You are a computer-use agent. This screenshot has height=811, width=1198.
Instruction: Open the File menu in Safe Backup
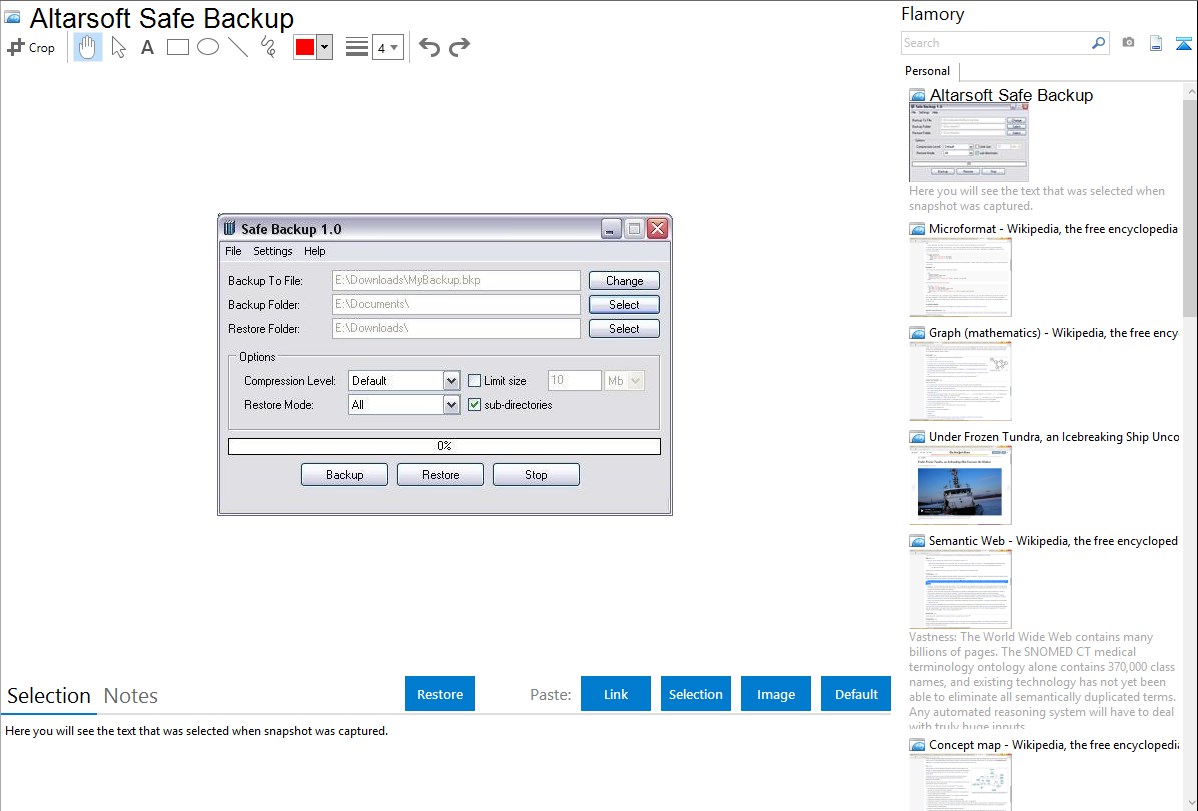(x=233, y=251)
